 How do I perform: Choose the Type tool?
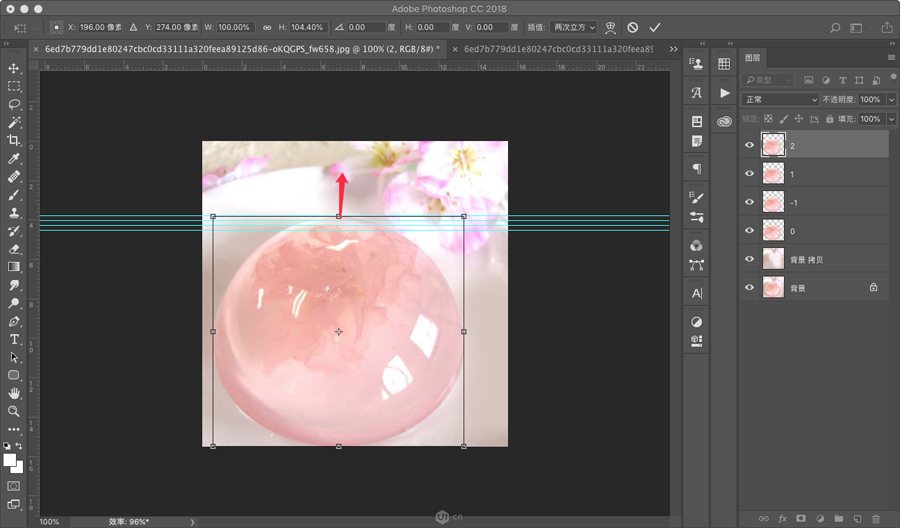click(x=14, y=339)
